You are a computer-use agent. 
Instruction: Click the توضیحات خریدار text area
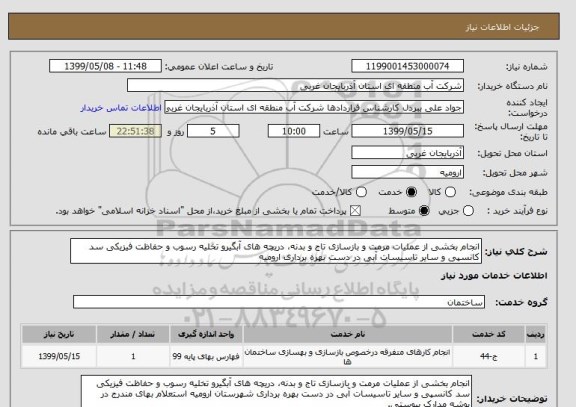pos(276,391)
